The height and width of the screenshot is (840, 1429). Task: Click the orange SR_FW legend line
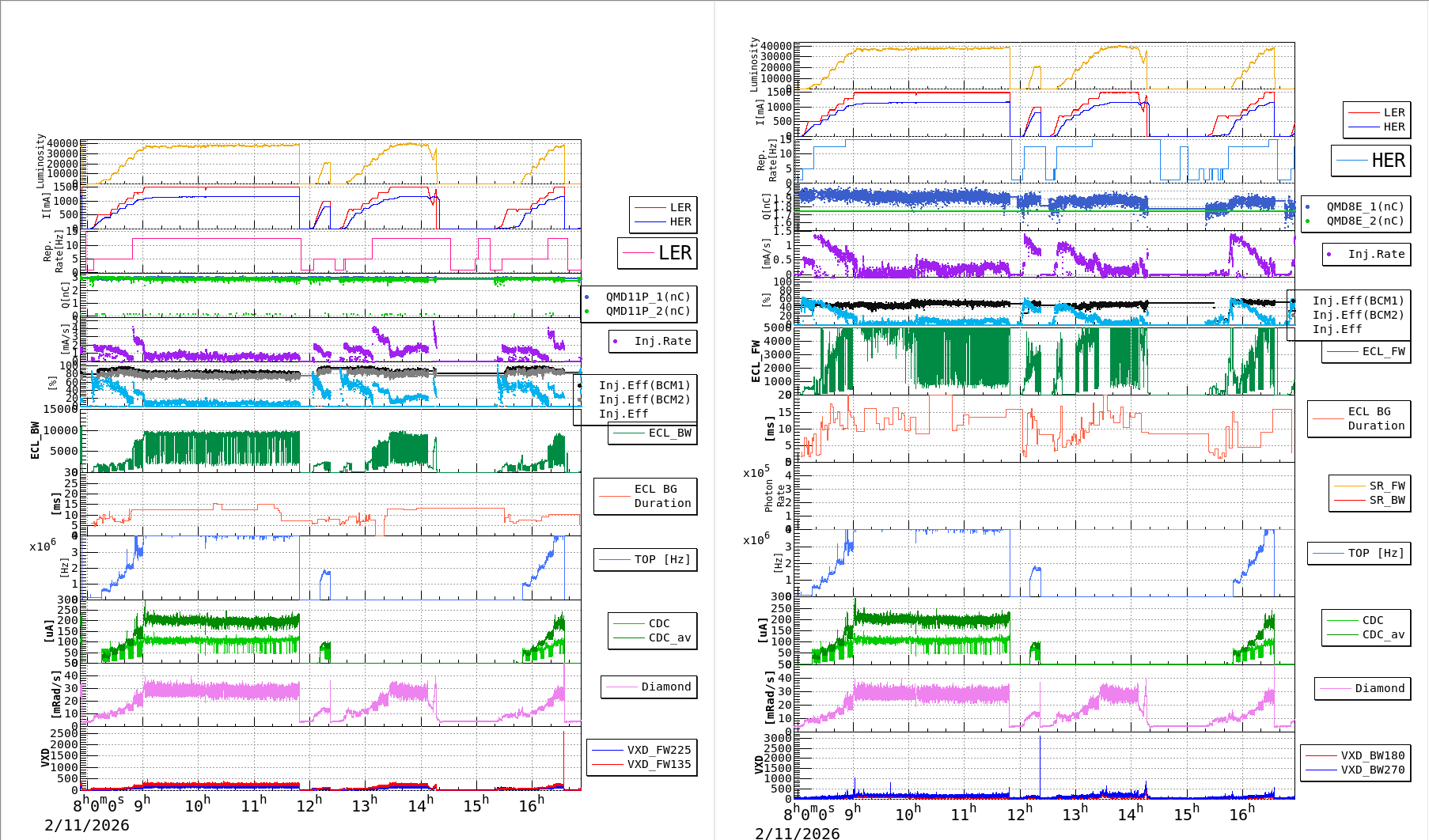pyautogui.click(x=1349, y=486)
